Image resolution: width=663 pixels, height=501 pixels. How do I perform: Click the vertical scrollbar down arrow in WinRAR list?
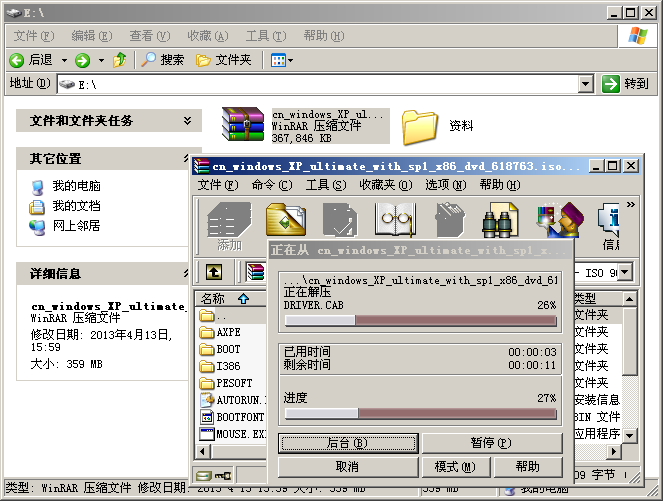(630, 435)
